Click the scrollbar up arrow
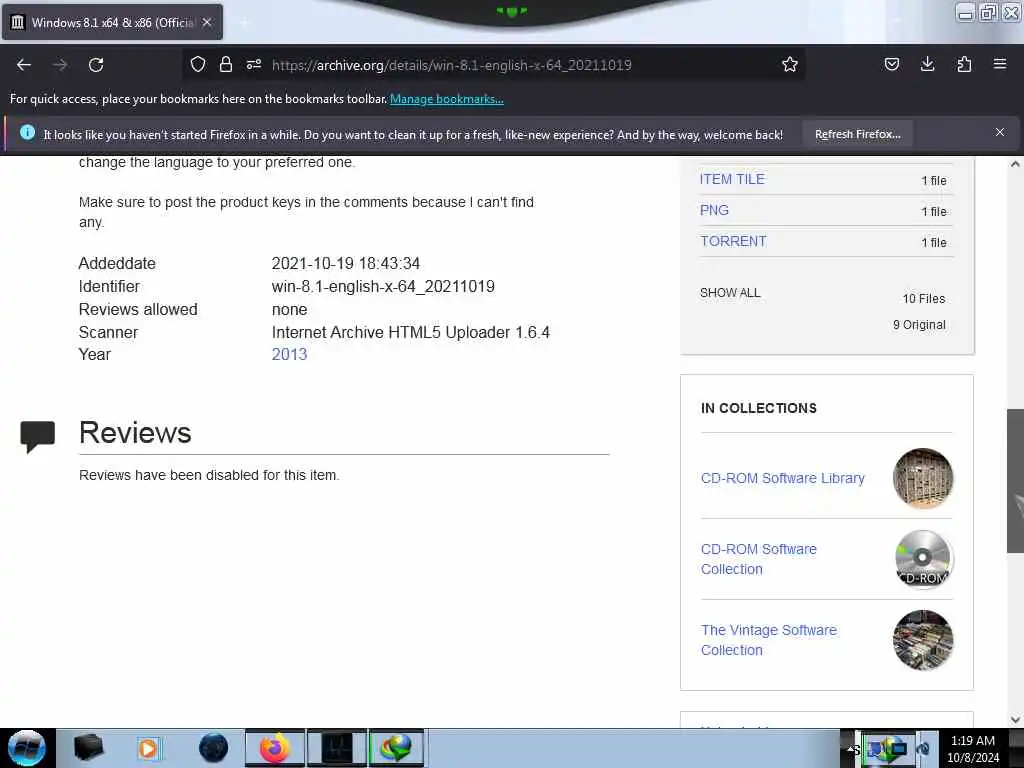The image size is (1024, 768). [x=1015, y=164]
